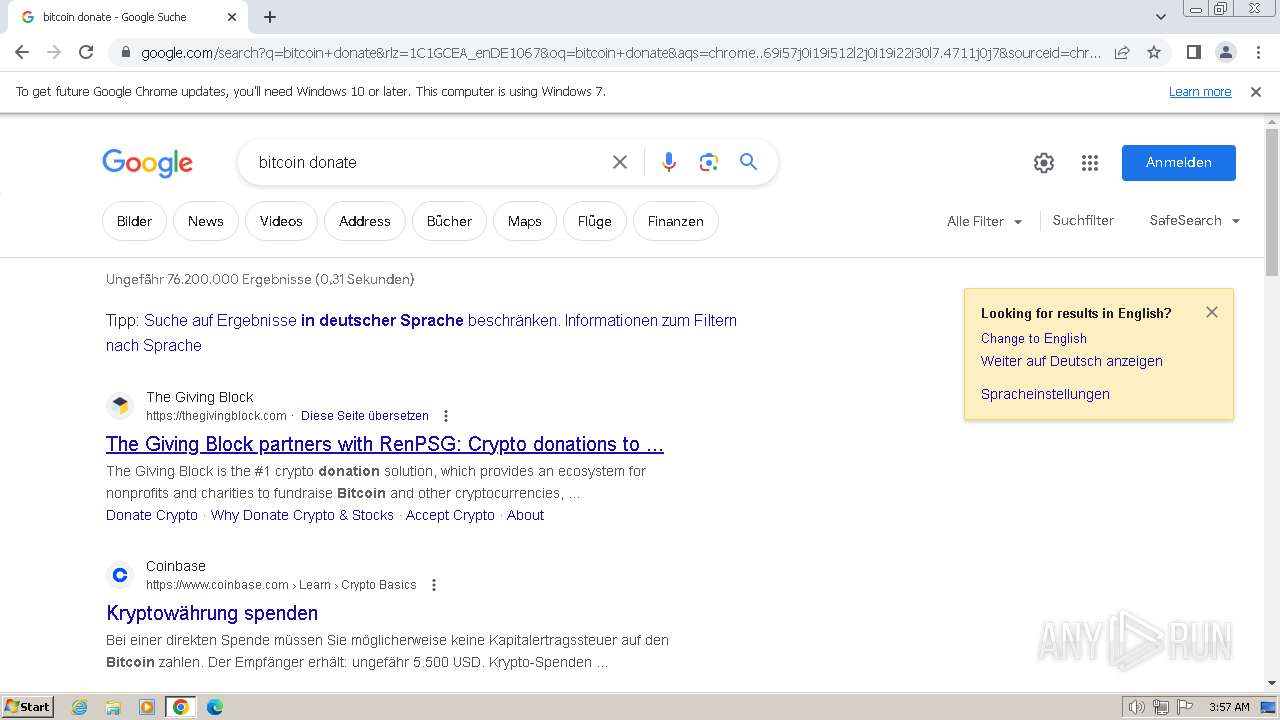Viewport: 1280px width, 720px height.
Task: Select the Flüge filter chip
Action: click(x=595, y=221)
